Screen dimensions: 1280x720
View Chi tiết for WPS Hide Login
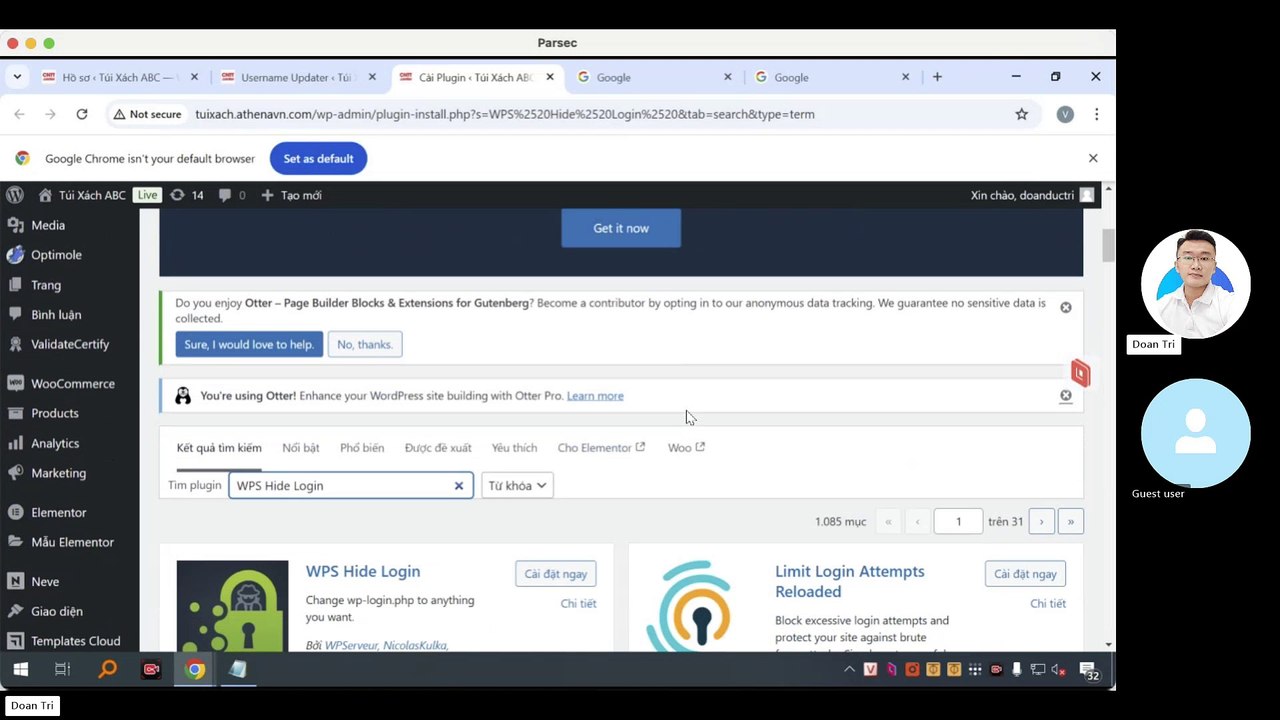pyautogui.click(x=578, y=604)
